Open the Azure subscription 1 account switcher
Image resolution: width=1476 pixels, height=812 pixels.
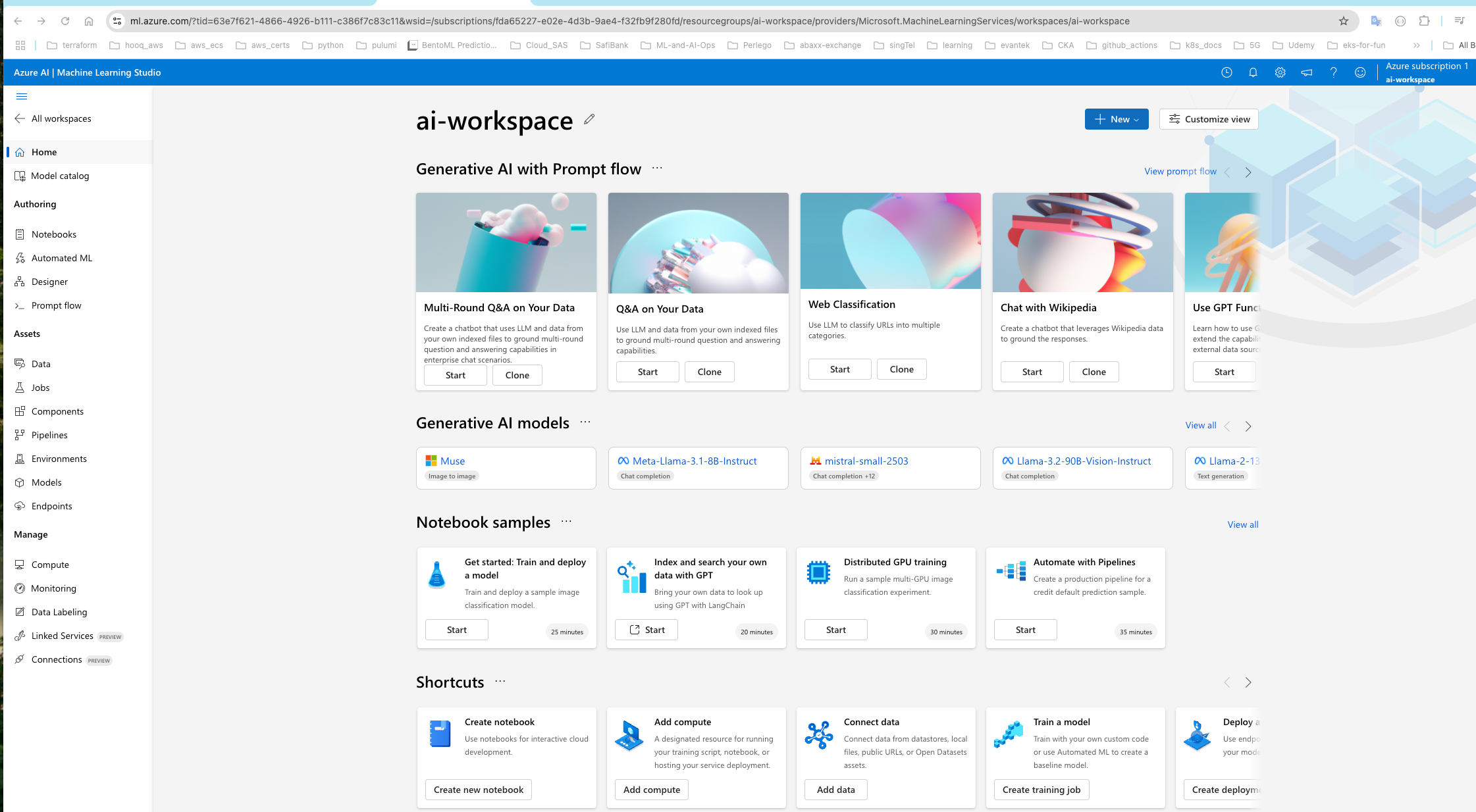click(x=1427, y=72)
